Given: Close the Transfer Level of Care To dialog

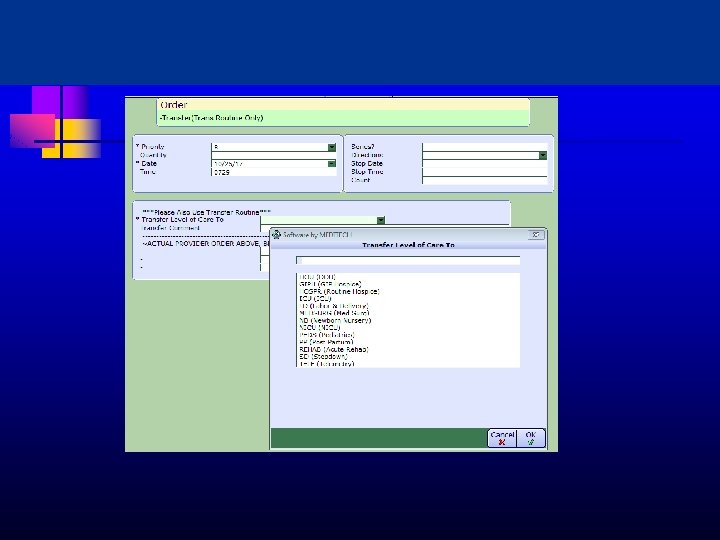Looking at the screenshot, I should tap(535, 235).
